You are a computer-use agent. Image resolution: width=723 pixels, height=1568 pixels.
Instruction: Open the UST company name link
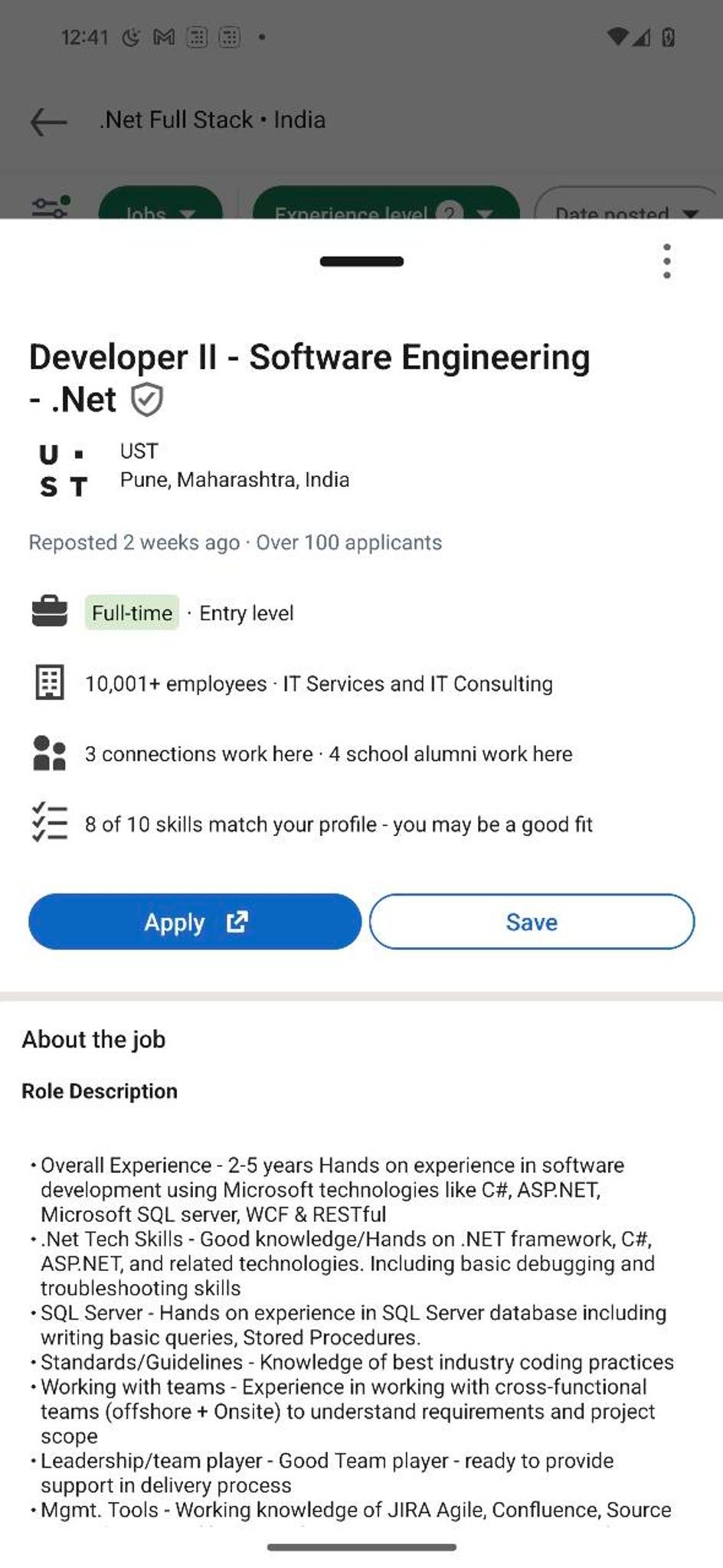139,451
